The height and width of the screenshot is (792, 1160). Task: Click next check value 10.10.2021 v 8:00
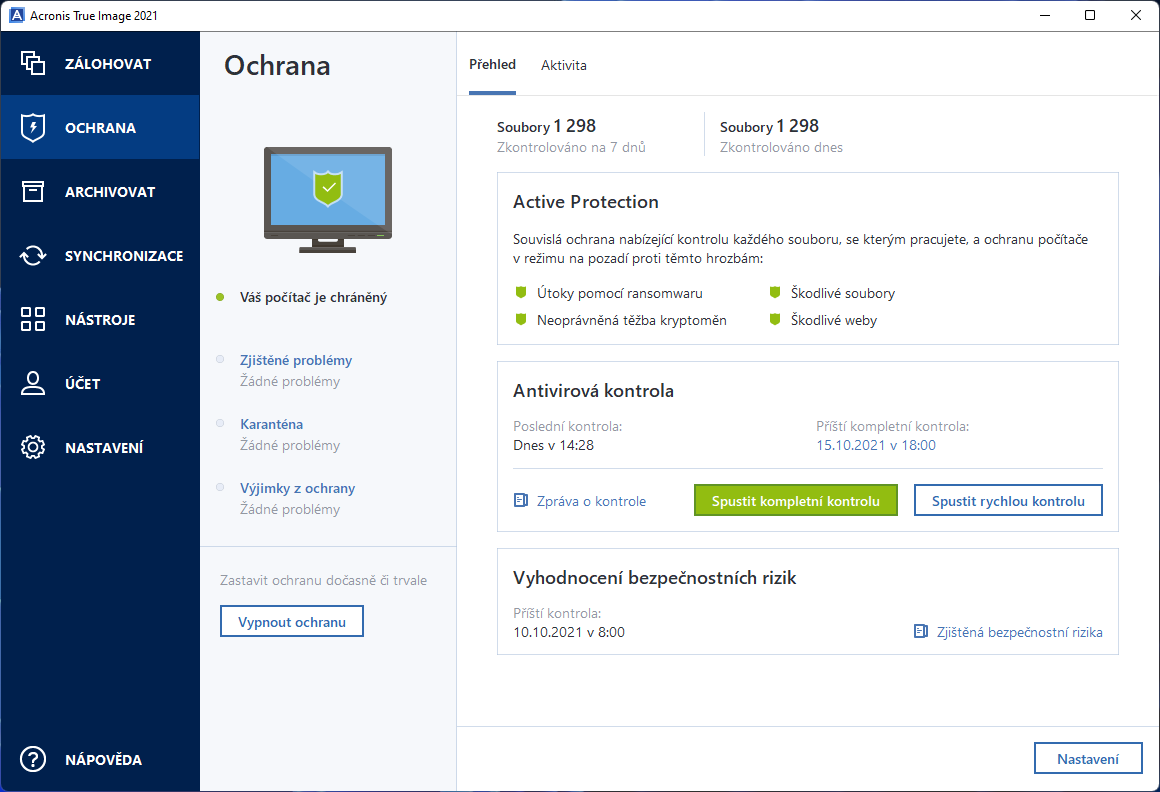pos(569,632)
